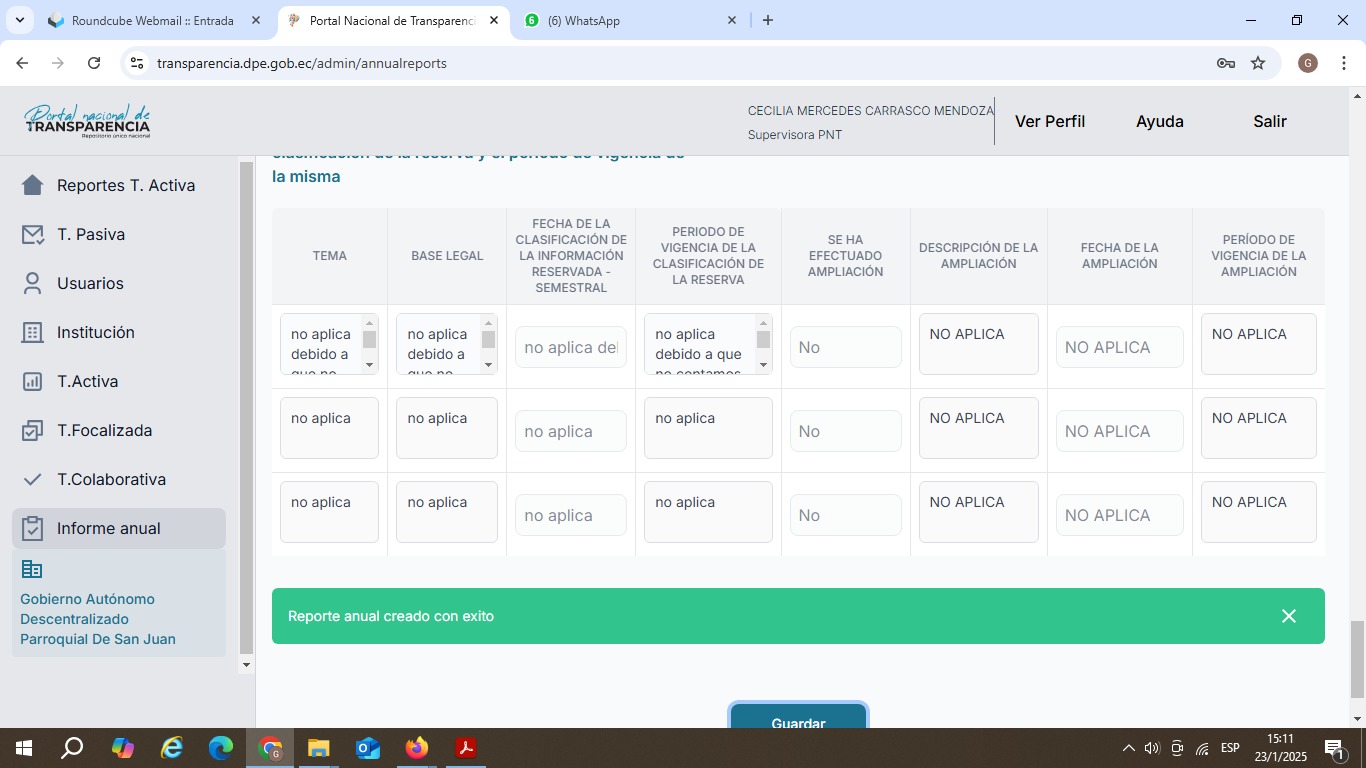Log out using Salir
Screen dimensions: 1366x768
tap(1269, 121)
